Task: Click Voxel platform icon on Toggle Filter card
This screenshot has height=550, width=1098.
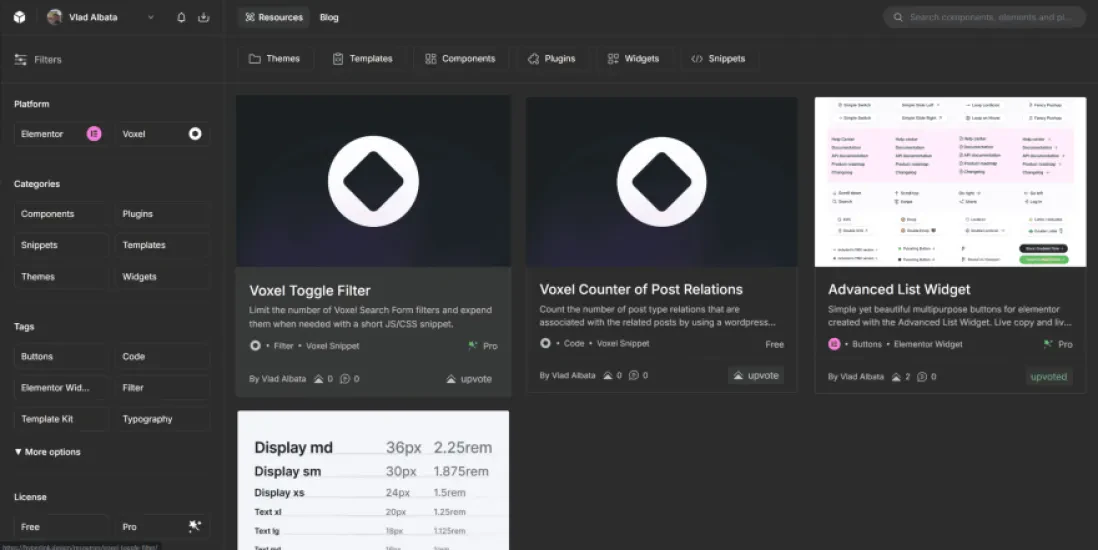Action: [255, 345]
